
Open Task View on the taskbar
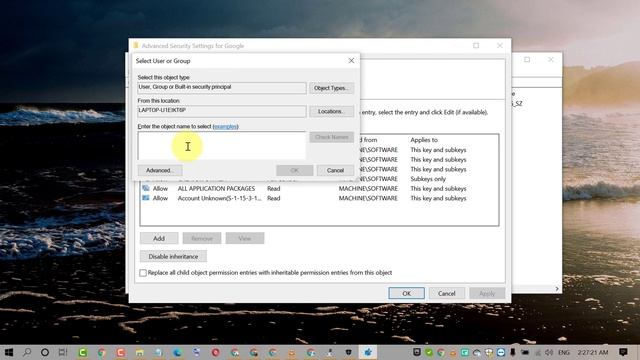tap(63, 352)
